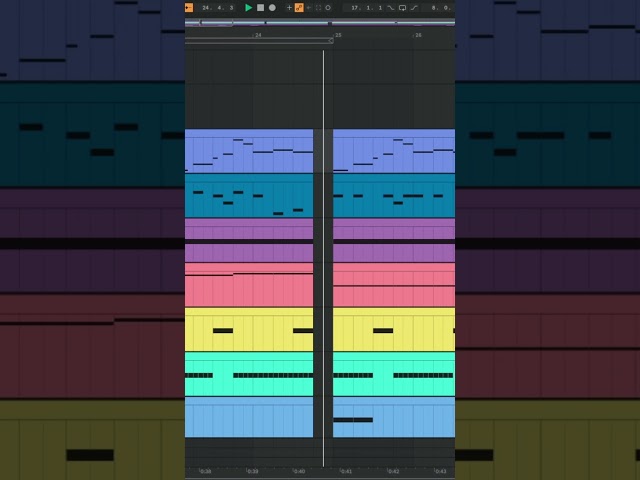Click the arrangement overview strip below transport
Viewport: 640px width, 480px height.
point(320,23)
